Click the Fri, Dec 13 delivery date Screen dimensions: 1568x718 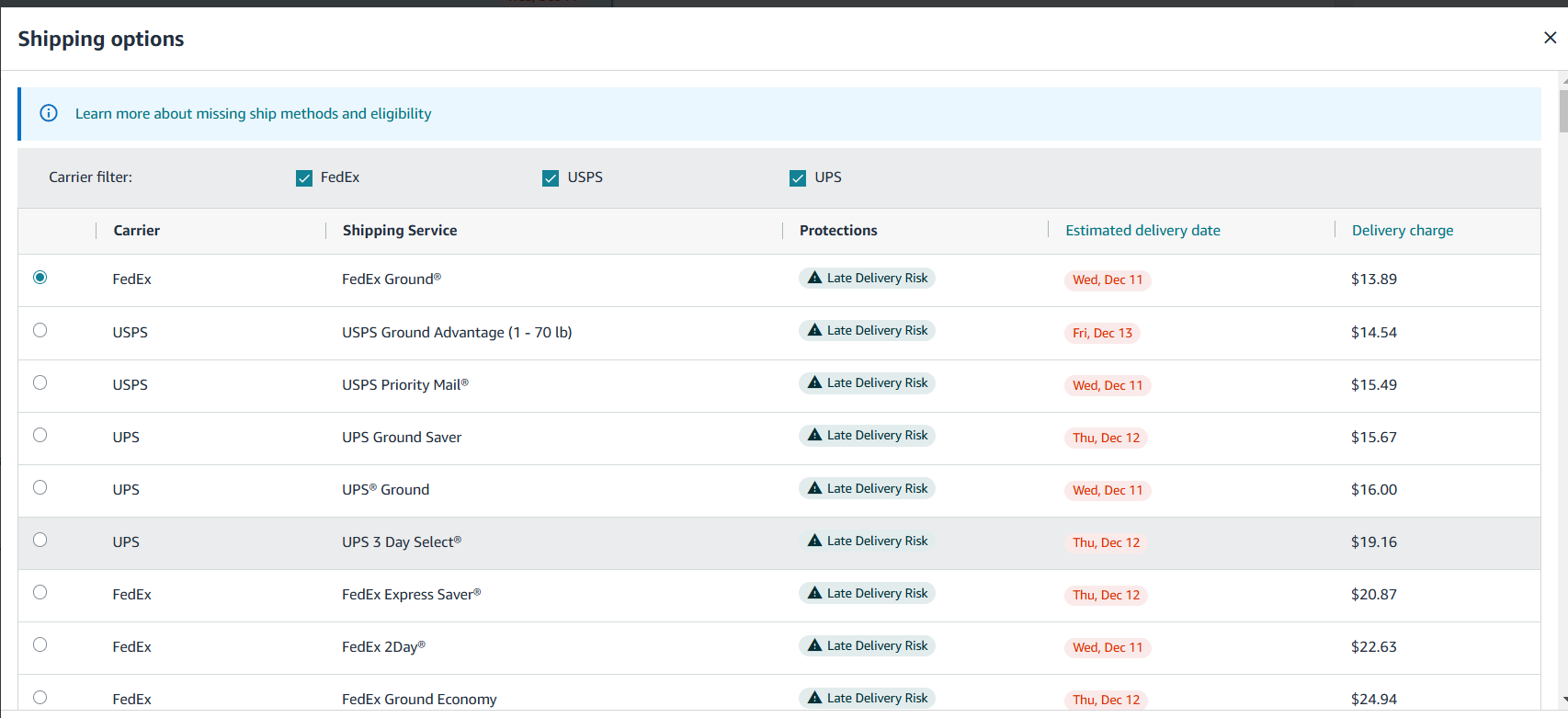click(1102, 334)
